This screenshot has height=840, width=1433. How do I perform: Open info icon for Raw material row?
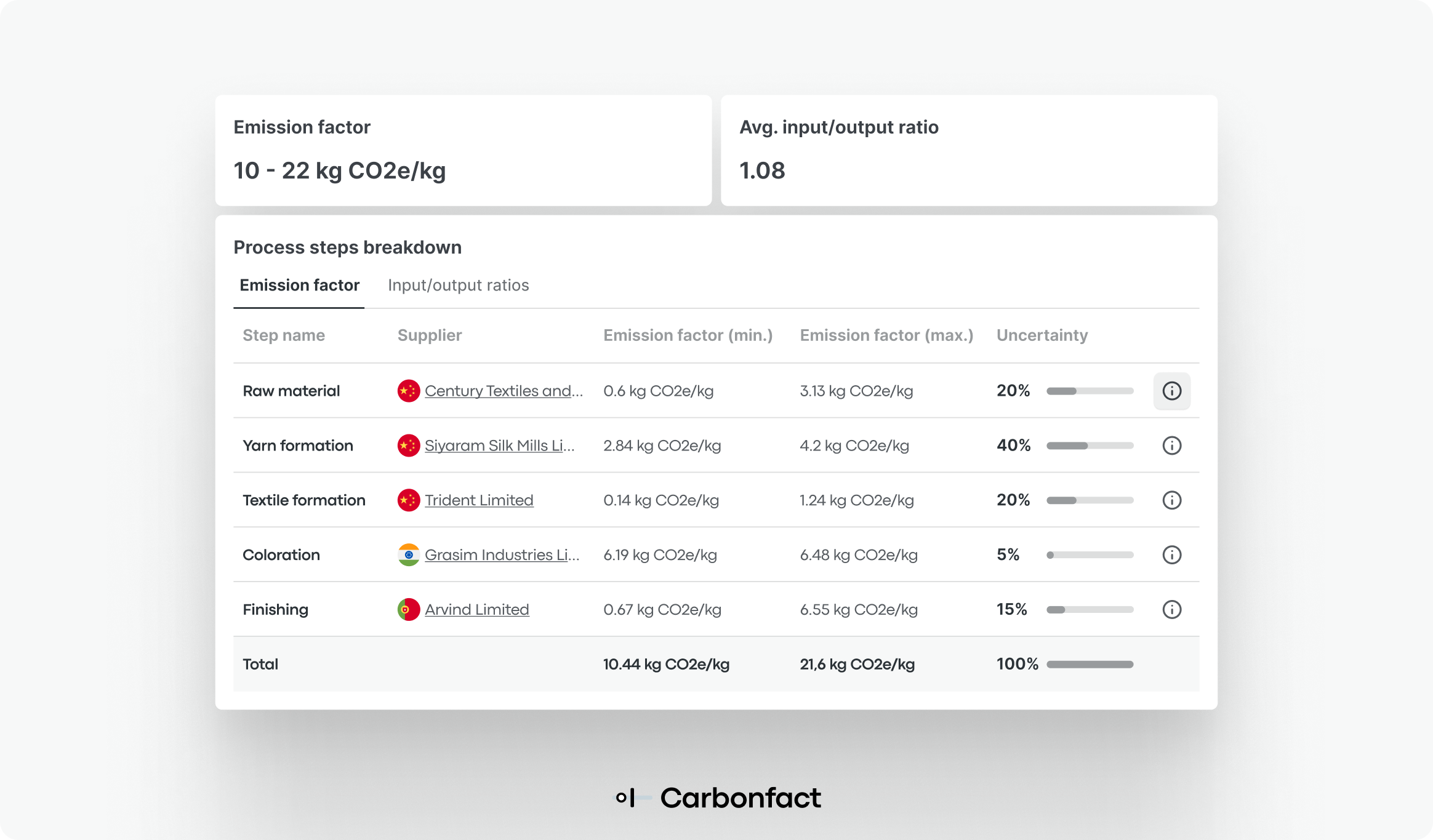pos(1171,391)
